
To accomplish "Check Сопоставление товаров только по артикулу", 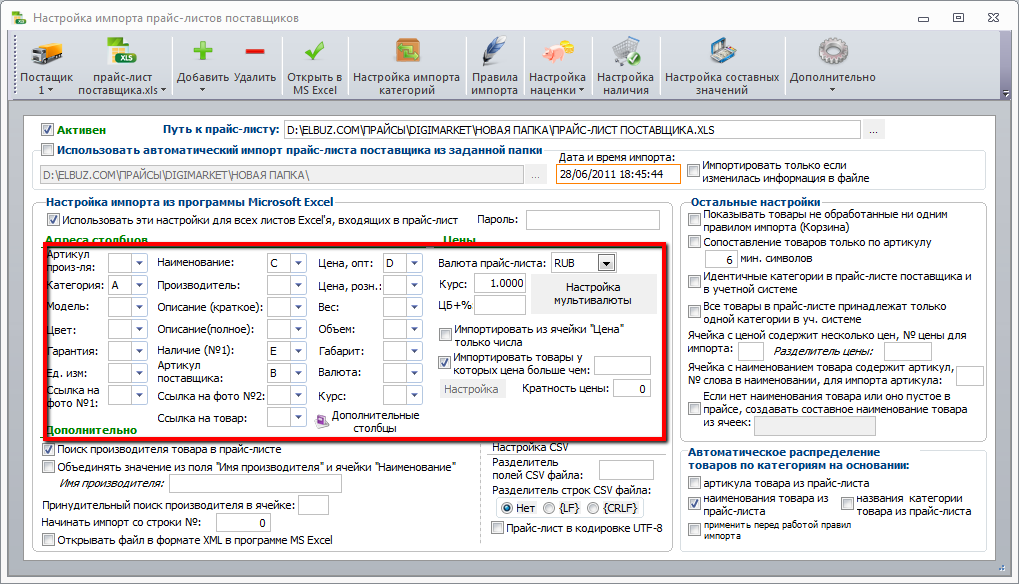I will pos(695,242).
